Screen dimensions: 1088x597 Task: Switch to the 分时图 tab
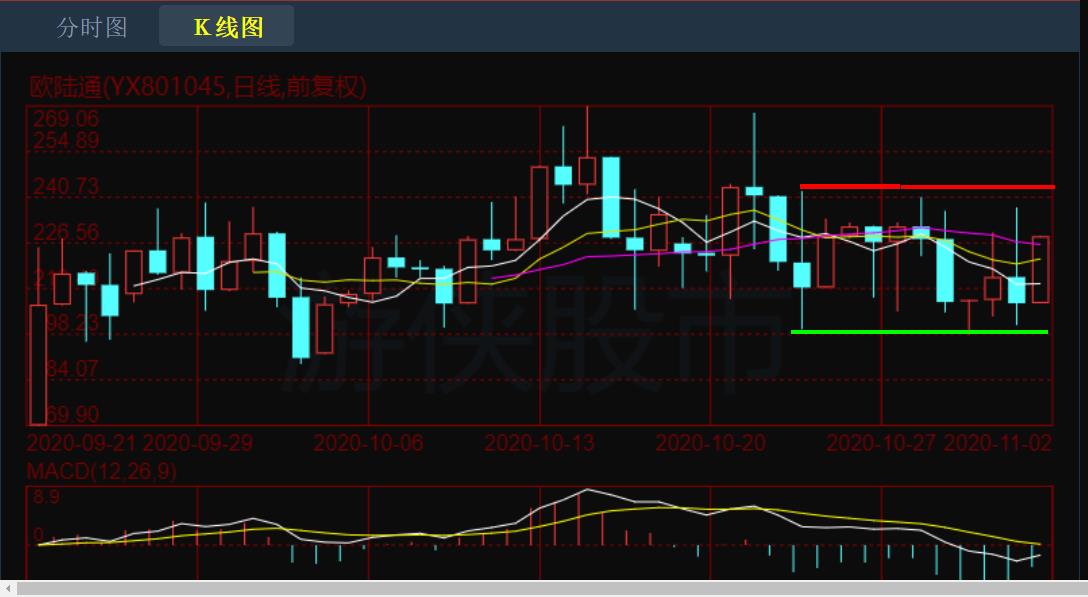coord(92,27)
